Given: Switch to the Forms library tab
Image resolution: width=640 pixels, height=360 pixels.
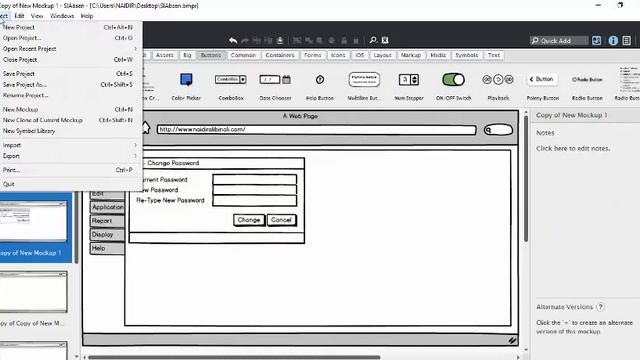Looking at the screenshot, I should 312,55.
